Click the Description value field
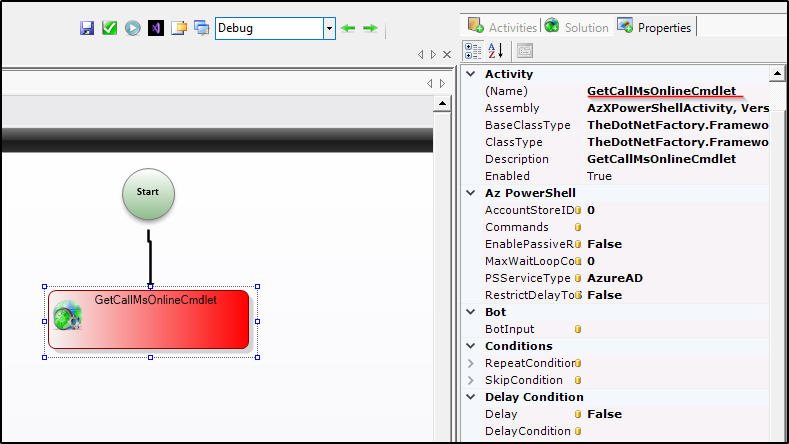Image resolution: width=789 pixels, height=444 pixels. point(676,159)
